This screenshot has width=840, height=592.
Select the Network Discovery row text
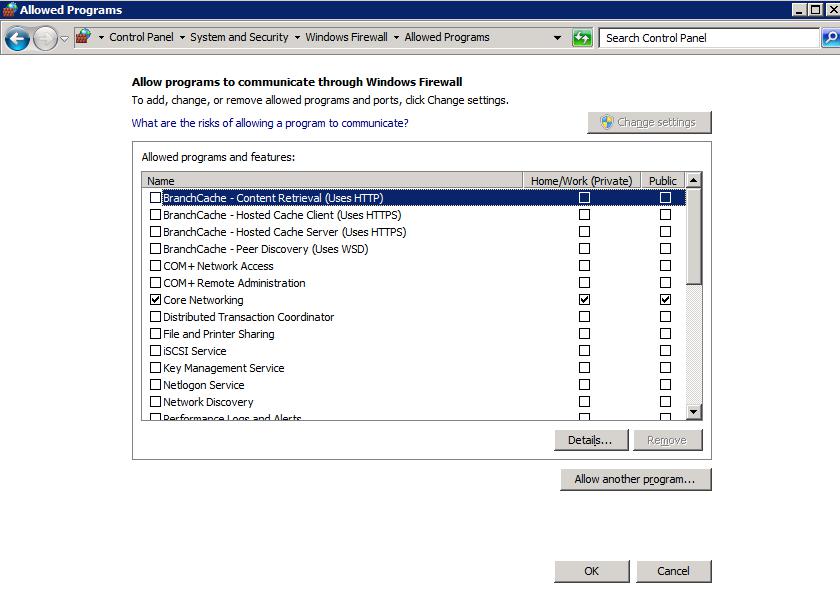[208, 402]
